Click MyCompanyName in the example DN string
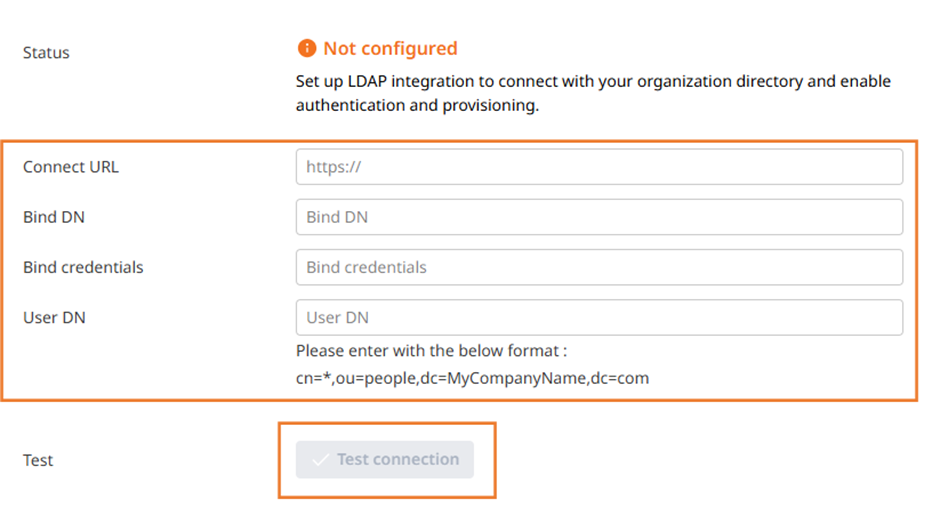 (517, 378)
